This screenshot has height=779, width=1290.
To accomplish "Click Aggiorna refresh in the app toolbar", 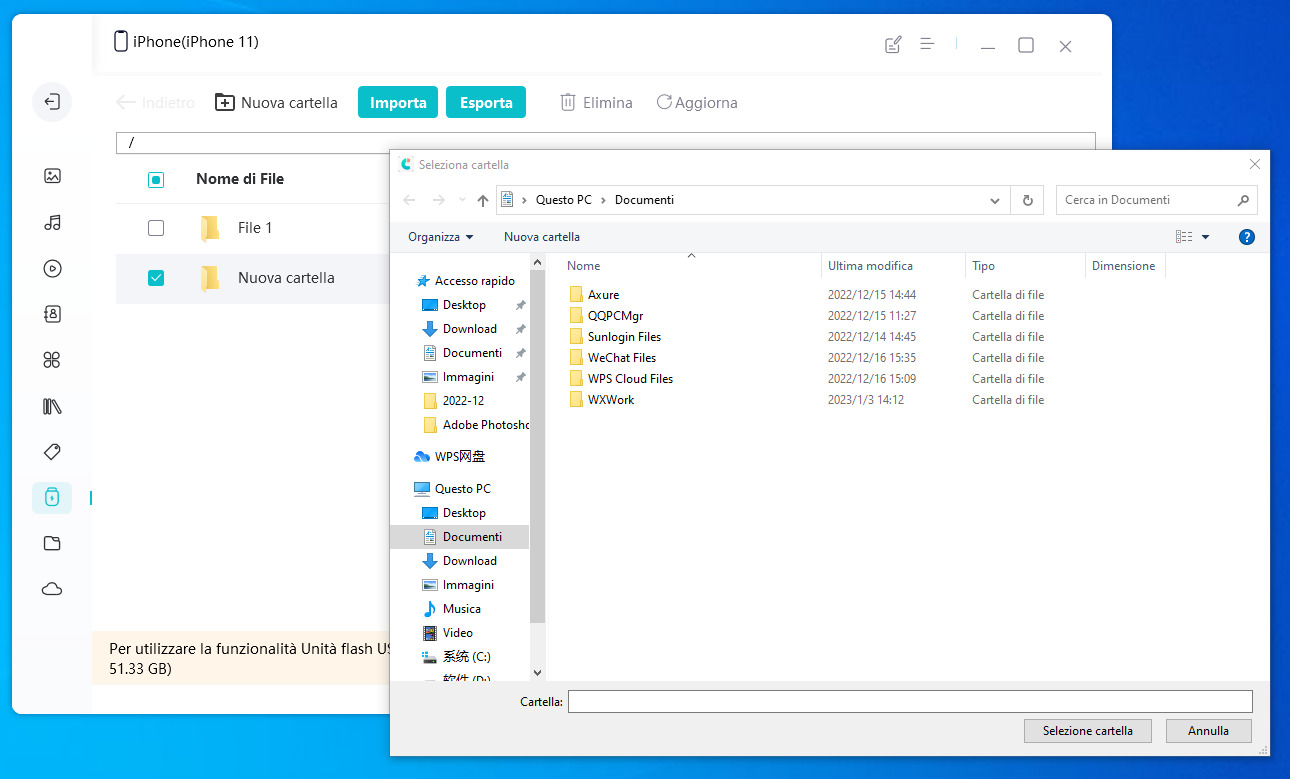I will 697,102.
